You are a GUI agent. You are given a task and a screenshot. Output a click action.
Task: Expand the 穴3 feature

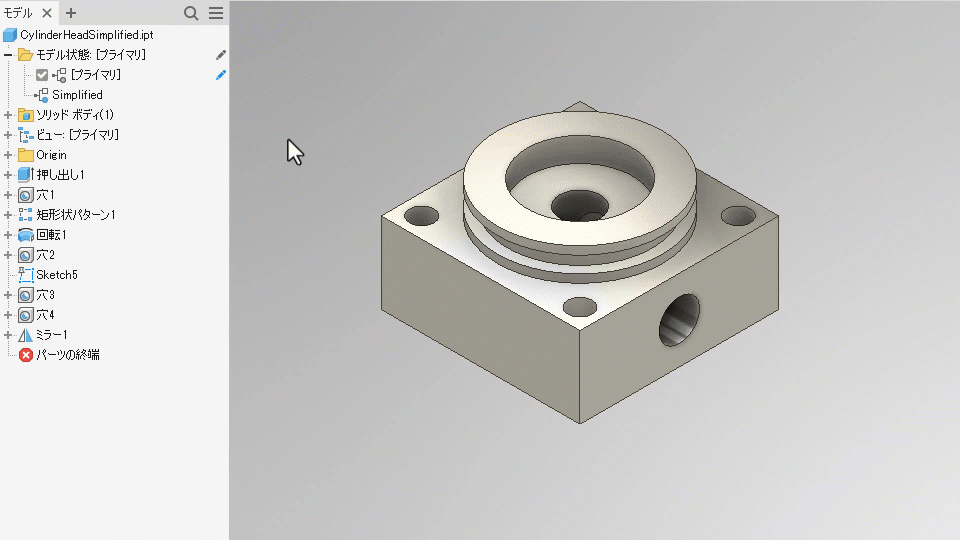point(8,295)
